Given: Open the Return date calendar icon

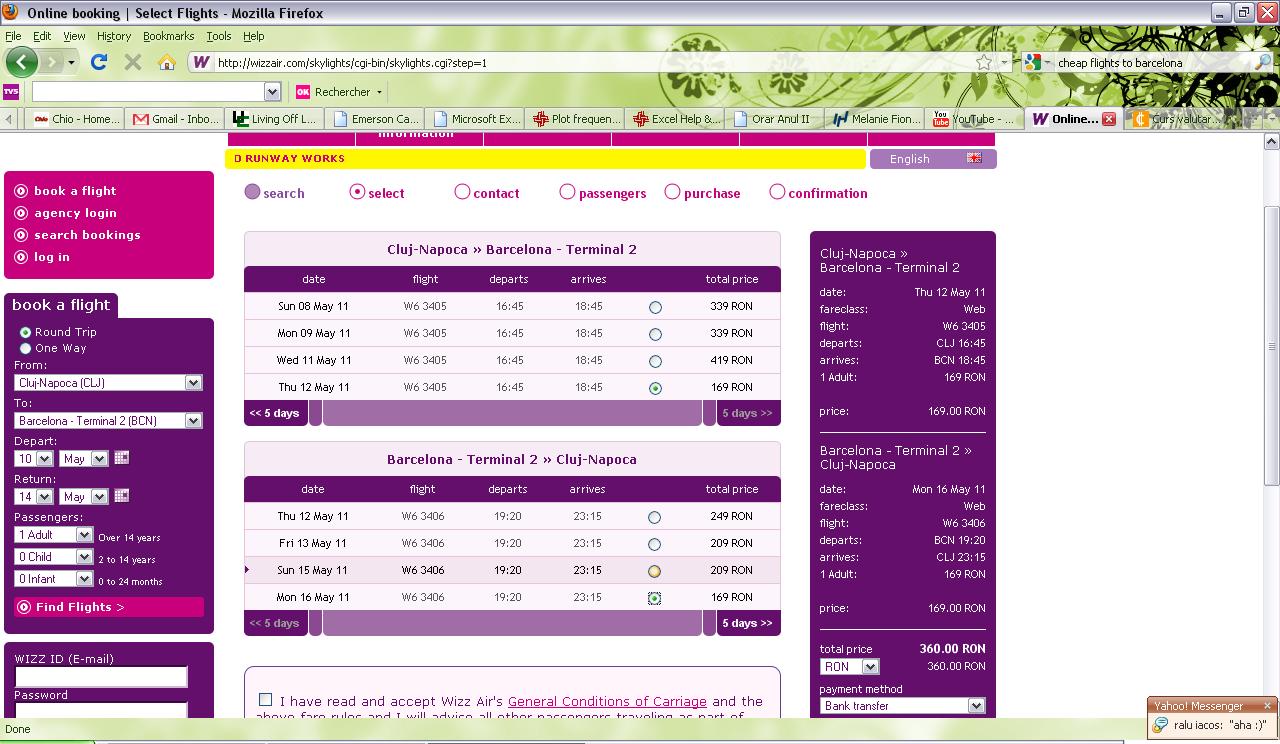Looking at the screenshot, I should (x=121, y=496).
